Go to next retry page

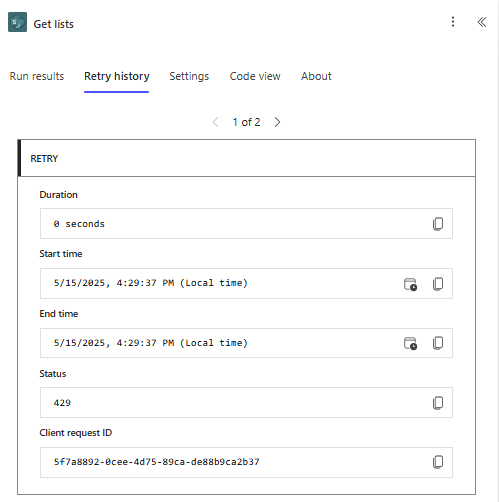pyautogui.click(x=277, y=122)
